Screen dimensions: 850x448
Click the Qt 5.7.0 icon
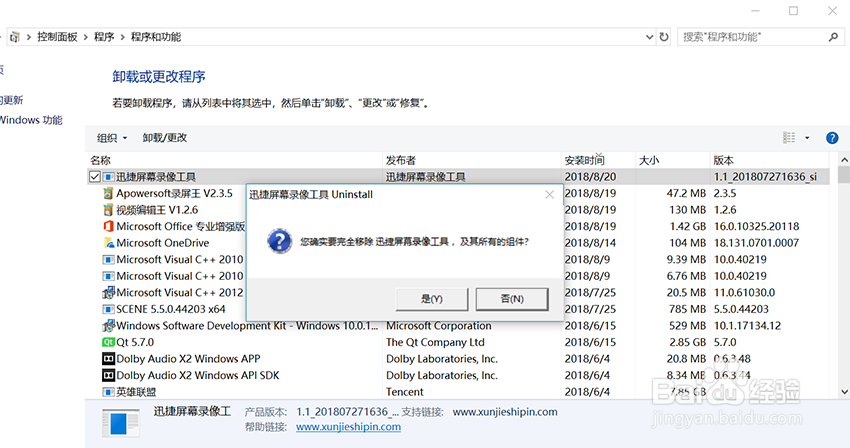point(108,342)
